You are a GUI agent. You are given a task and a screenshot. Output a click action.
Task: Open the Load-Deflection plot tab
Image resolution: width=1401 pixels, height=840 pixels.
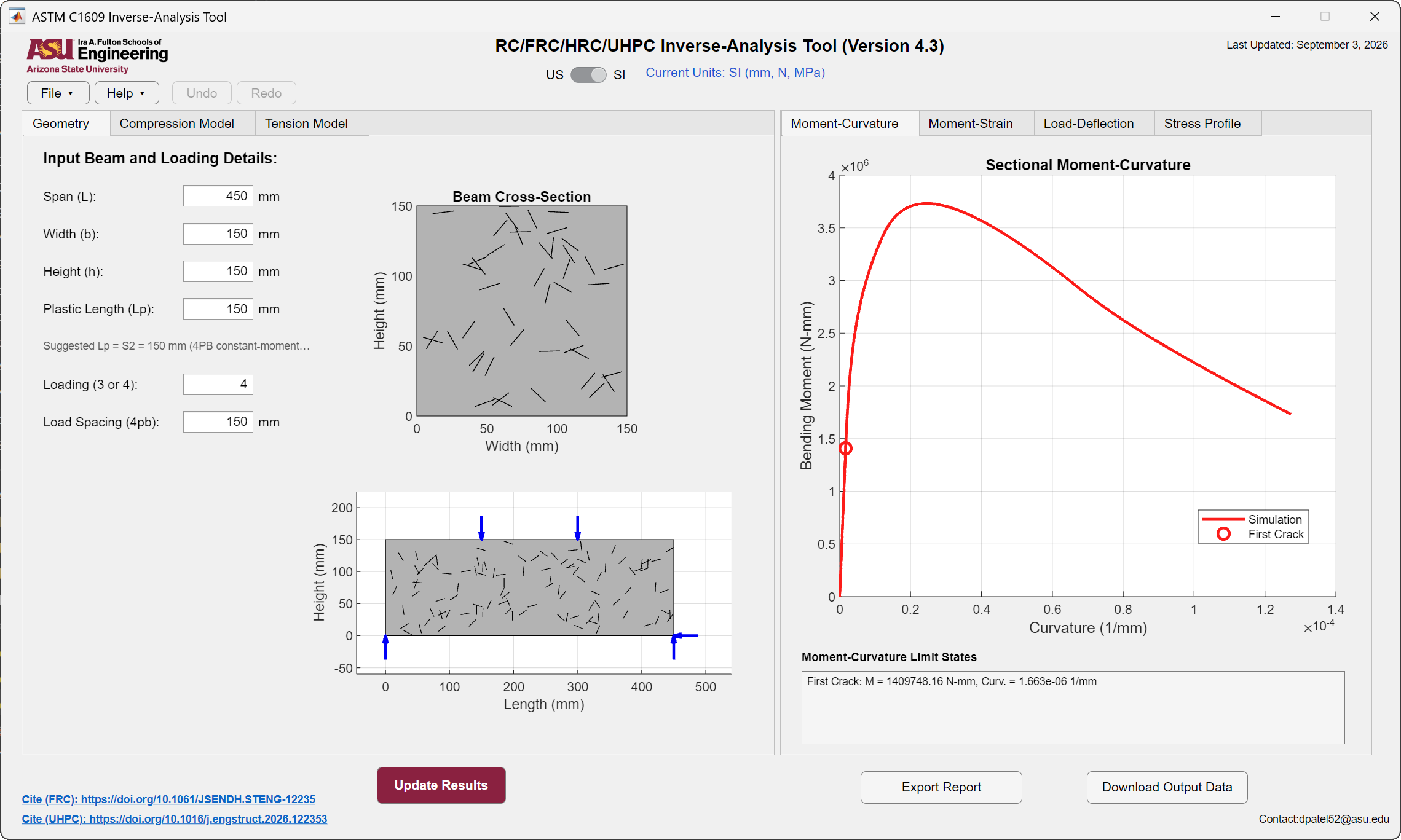1088,124
